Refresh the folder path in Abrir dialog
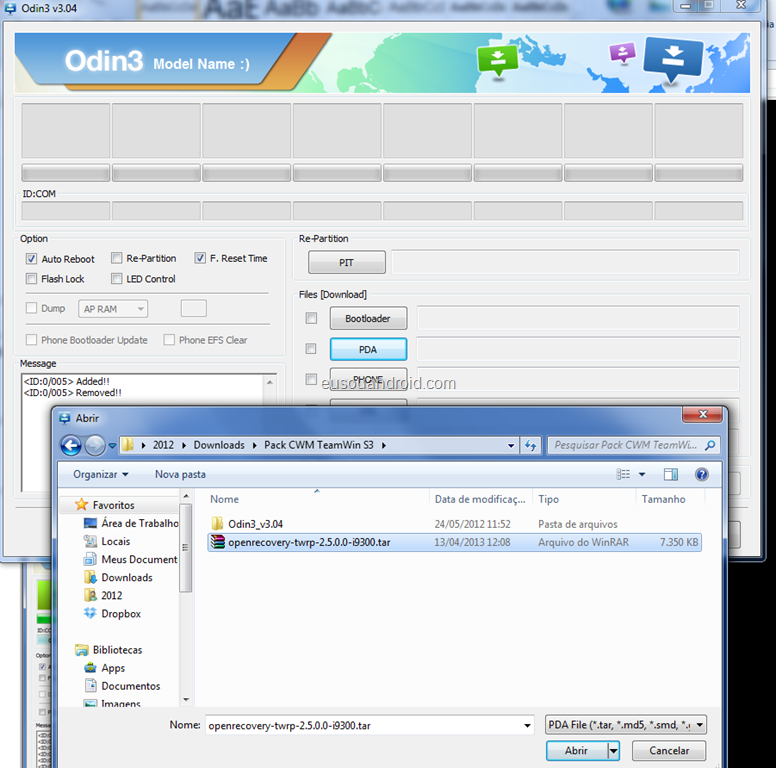The image size is (776, 768). click(531, 445)
